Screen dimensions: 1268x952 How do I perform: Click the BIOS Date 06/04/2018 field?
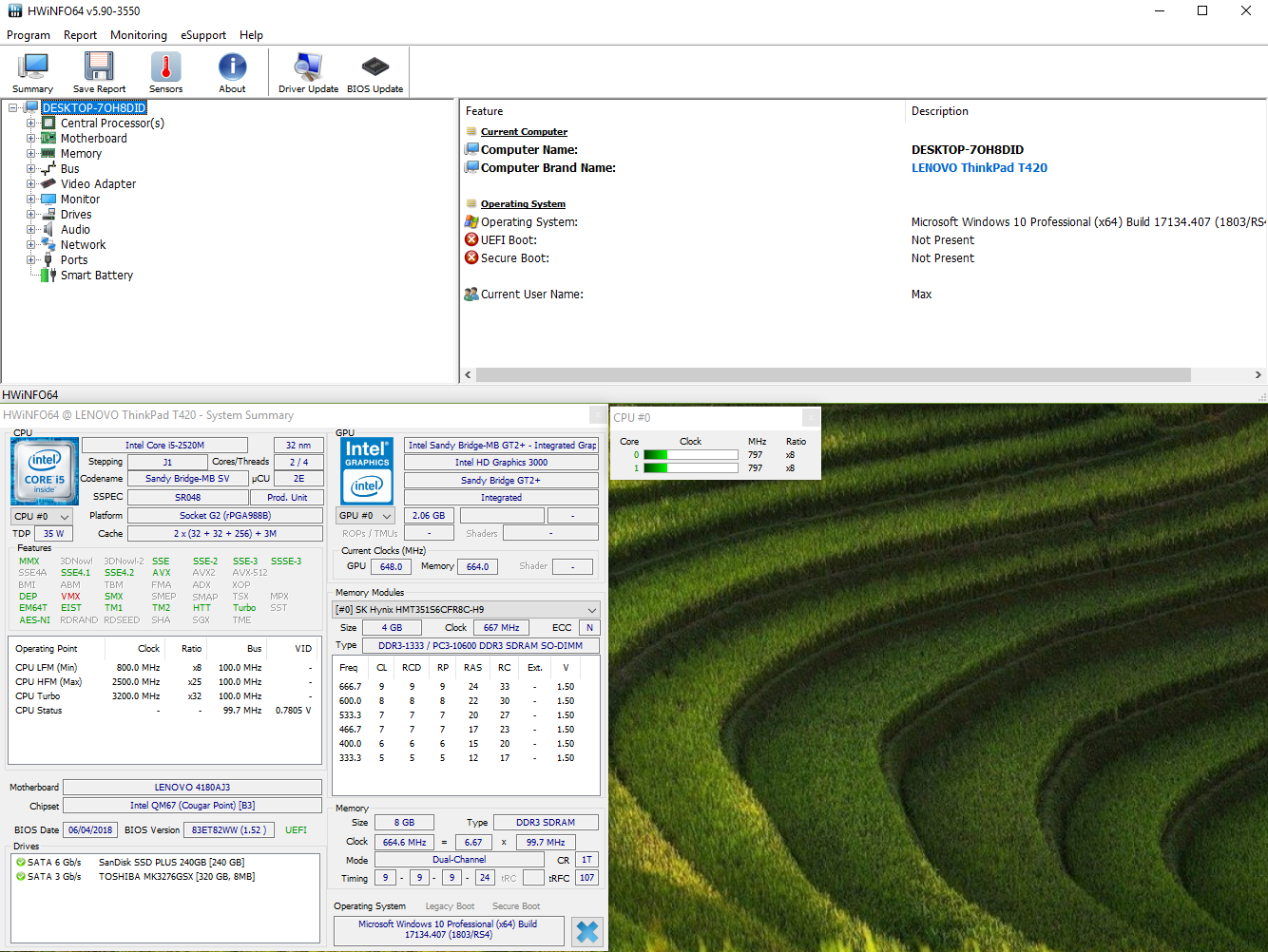[90, 830]
